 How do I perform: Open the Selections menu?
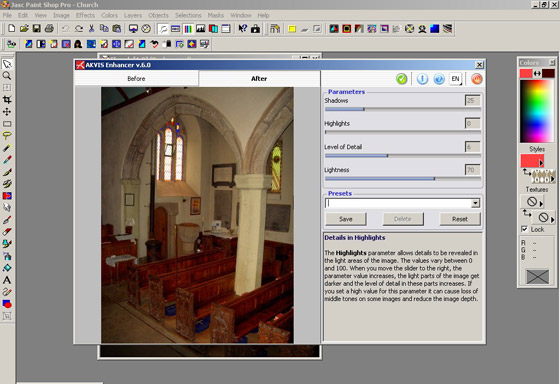(188, 15)
